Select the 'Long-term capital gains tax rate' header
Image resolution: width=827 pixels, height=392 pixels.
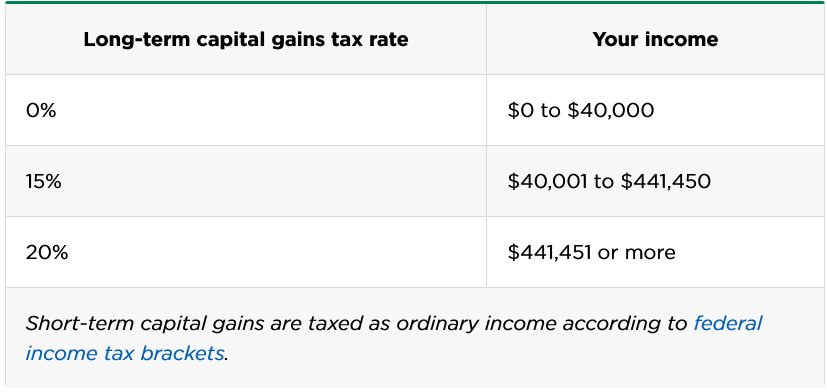tap(246, 40)
